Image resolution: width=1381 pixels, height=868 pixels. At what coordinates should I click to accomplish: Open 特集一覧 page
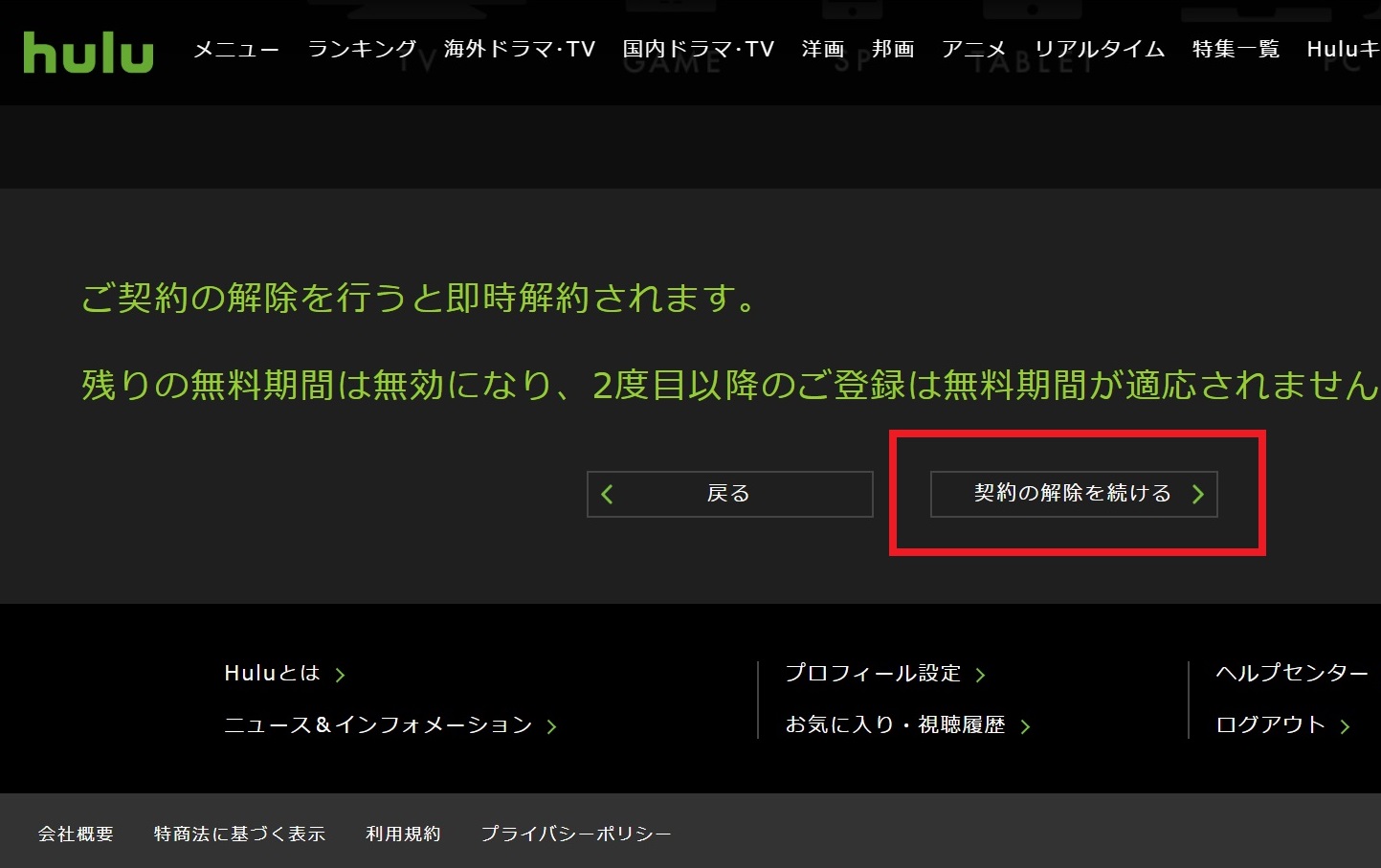[x=1235, y=50]
